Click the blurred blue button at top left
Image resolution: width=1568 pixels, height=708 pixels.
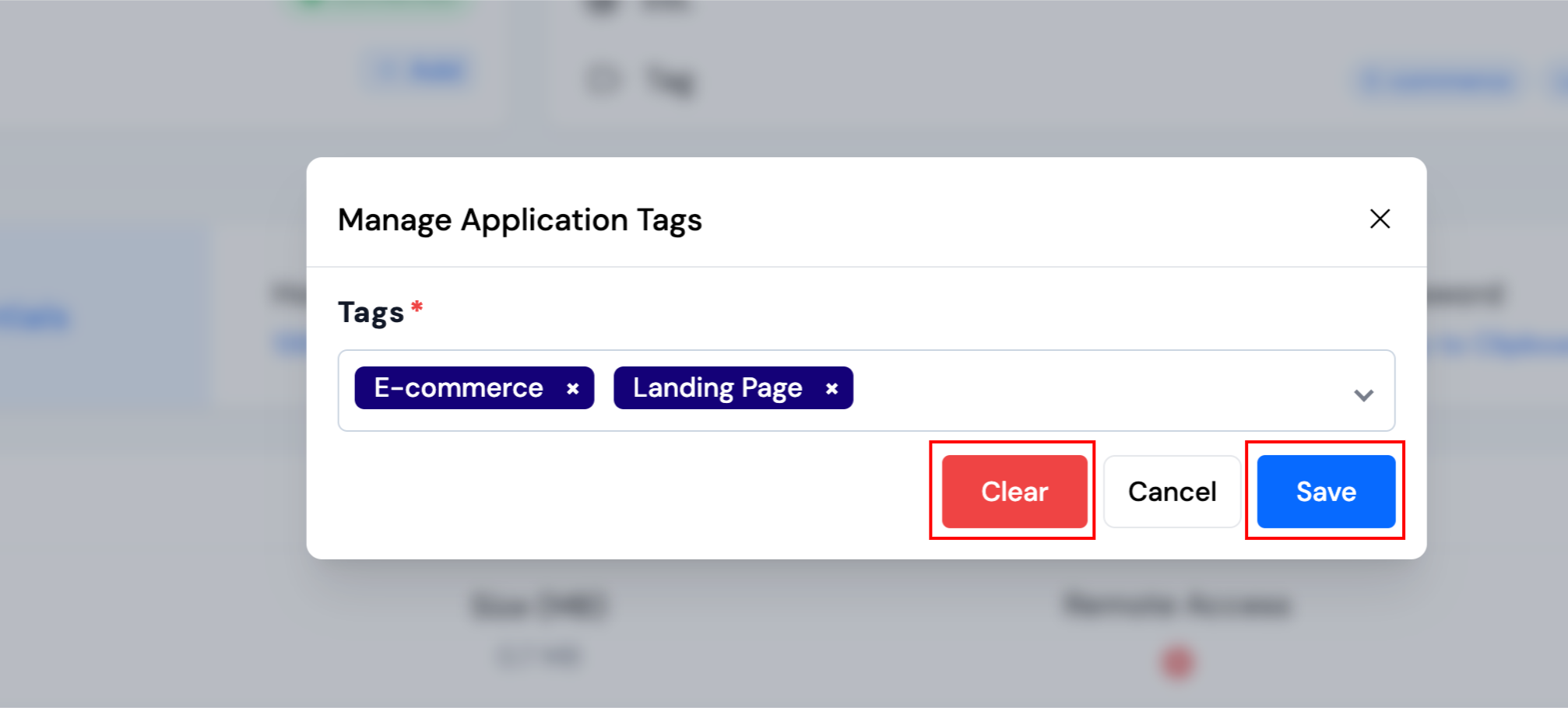tap(420, 72)
